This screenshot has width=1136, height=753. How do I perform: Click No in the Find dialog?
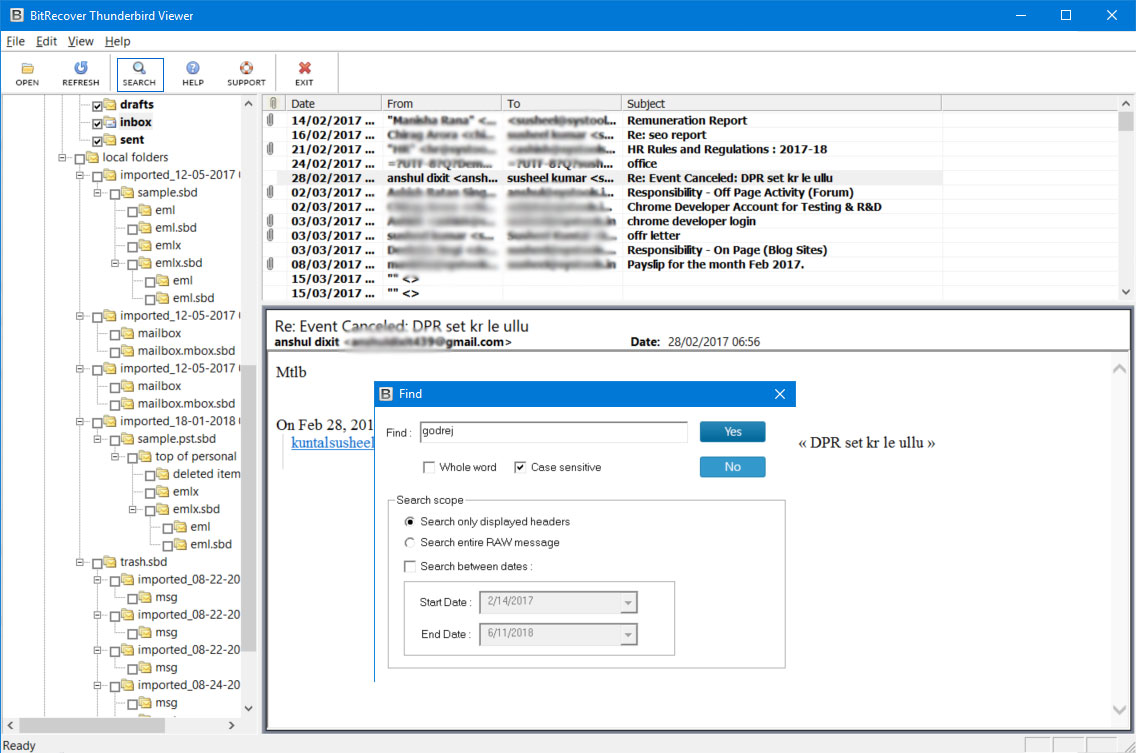point(732,467)
